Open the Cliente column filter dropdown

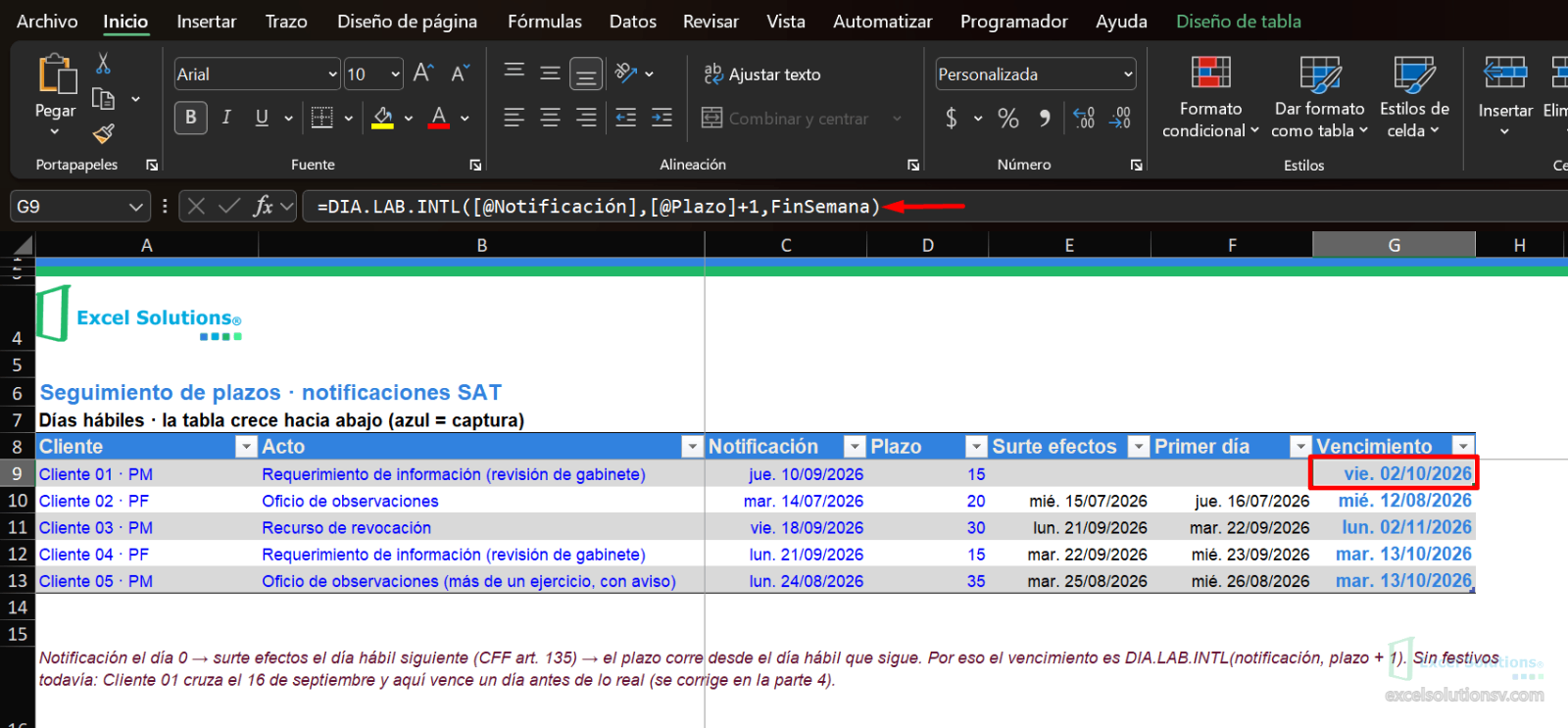pos(246,447)
